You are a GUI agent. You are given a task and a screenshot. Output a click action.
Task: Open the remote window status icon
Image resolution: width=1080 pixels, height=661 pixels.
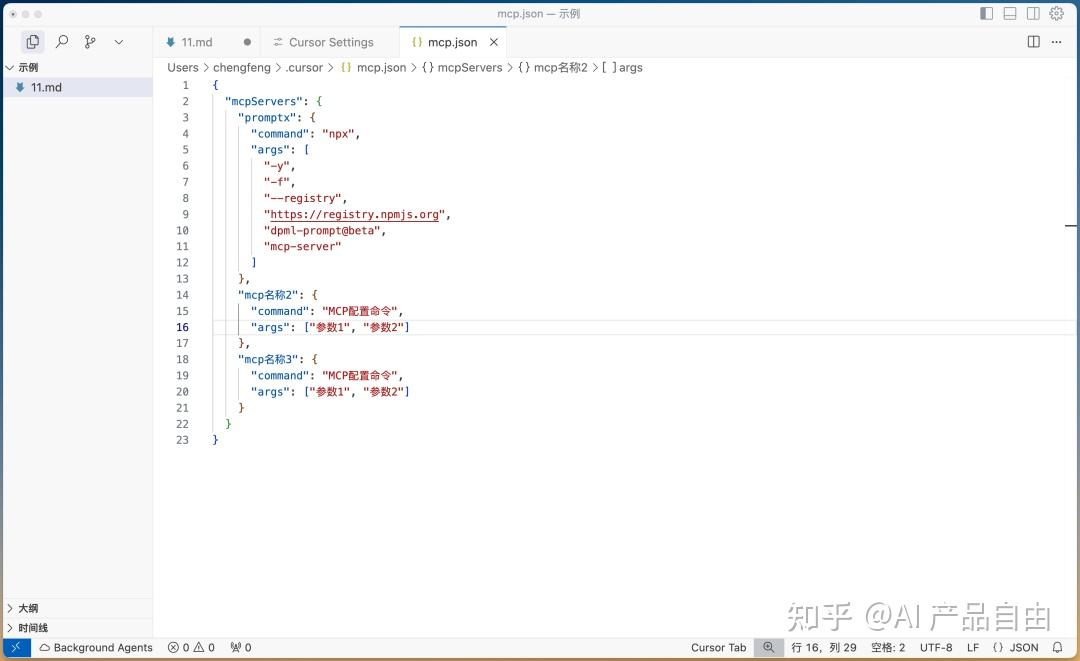coord(17,647)
